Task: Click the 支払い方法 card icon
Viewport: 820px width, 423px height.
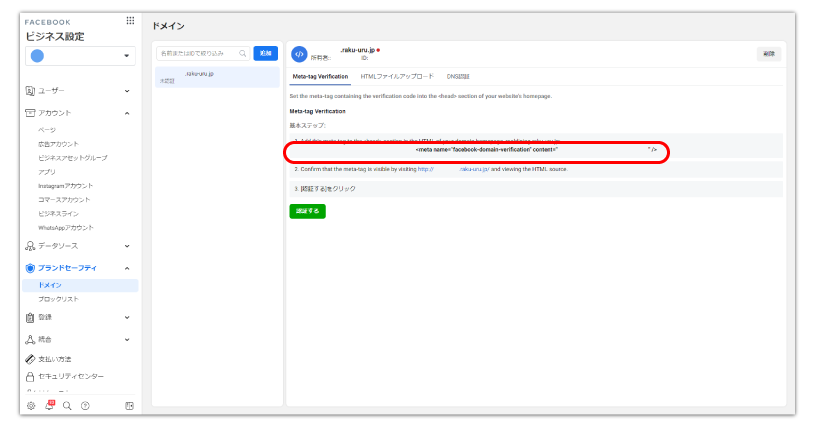Action: pyautogui.click(x=30, y=359)
